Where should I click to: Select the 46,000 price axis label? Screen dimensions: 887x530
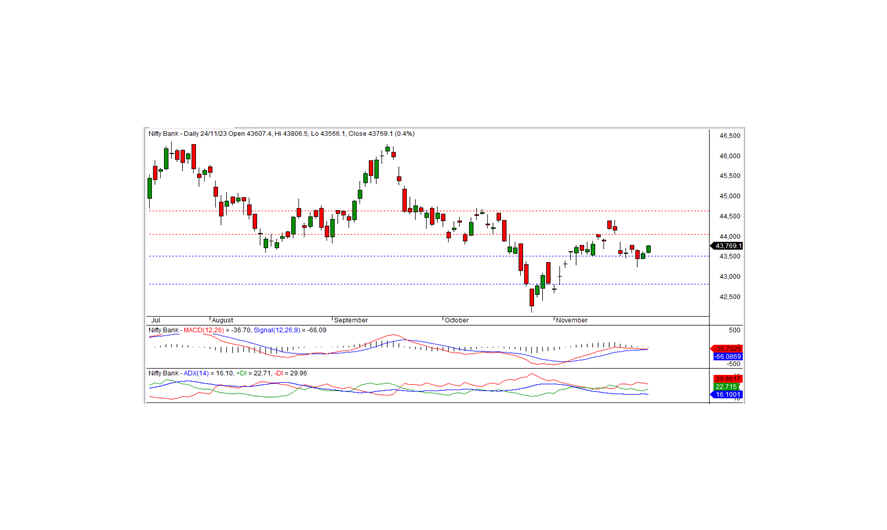click(x=730, y=156)
